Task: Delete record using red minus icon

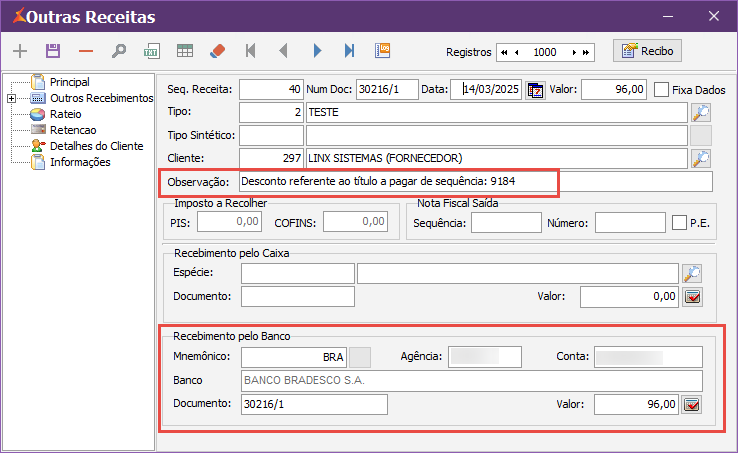Action: tap(86, 51)
